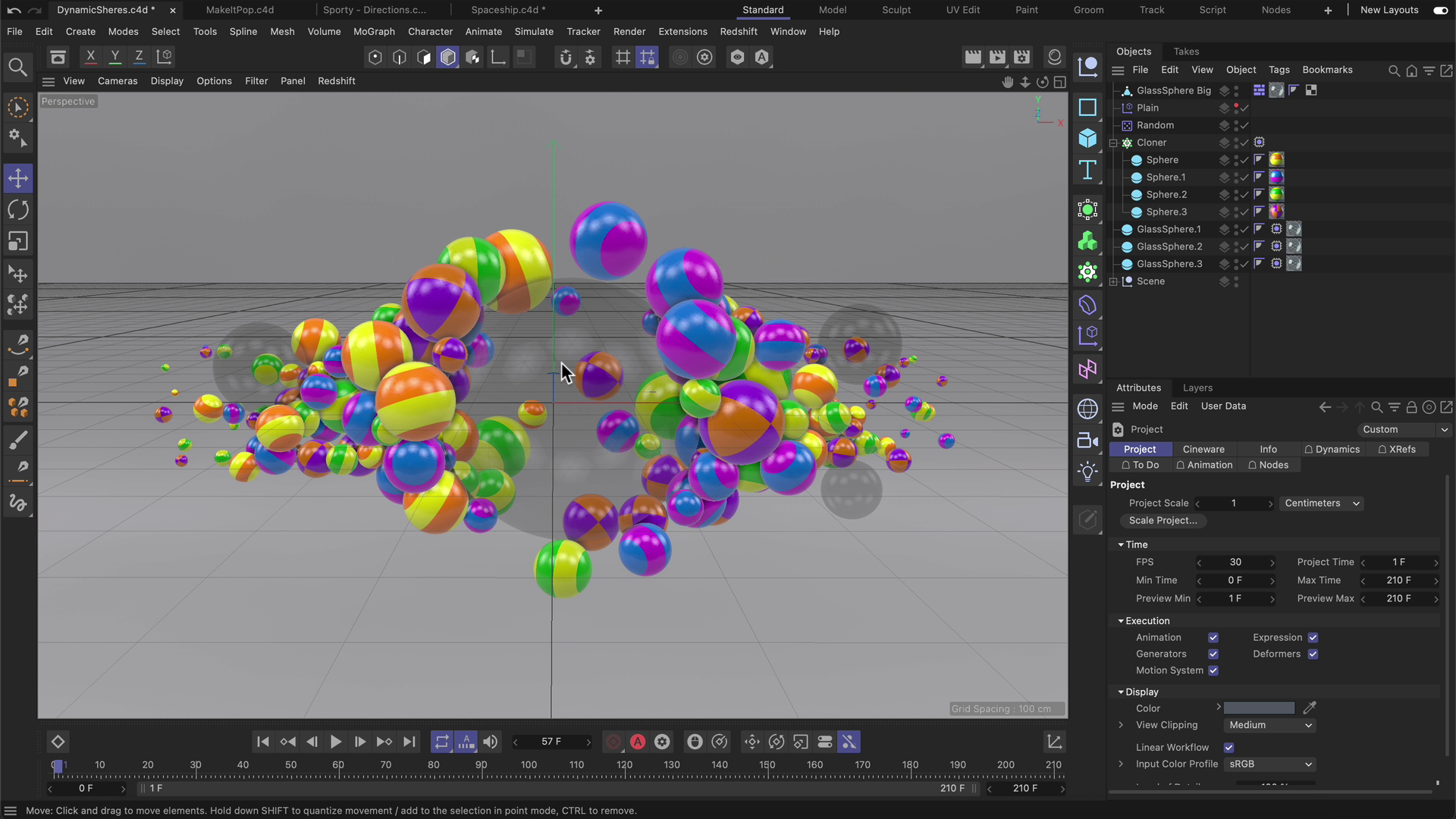Click the Light object icon
This screenshot has height=819, width=1456.
click(x=1087, y=472)
